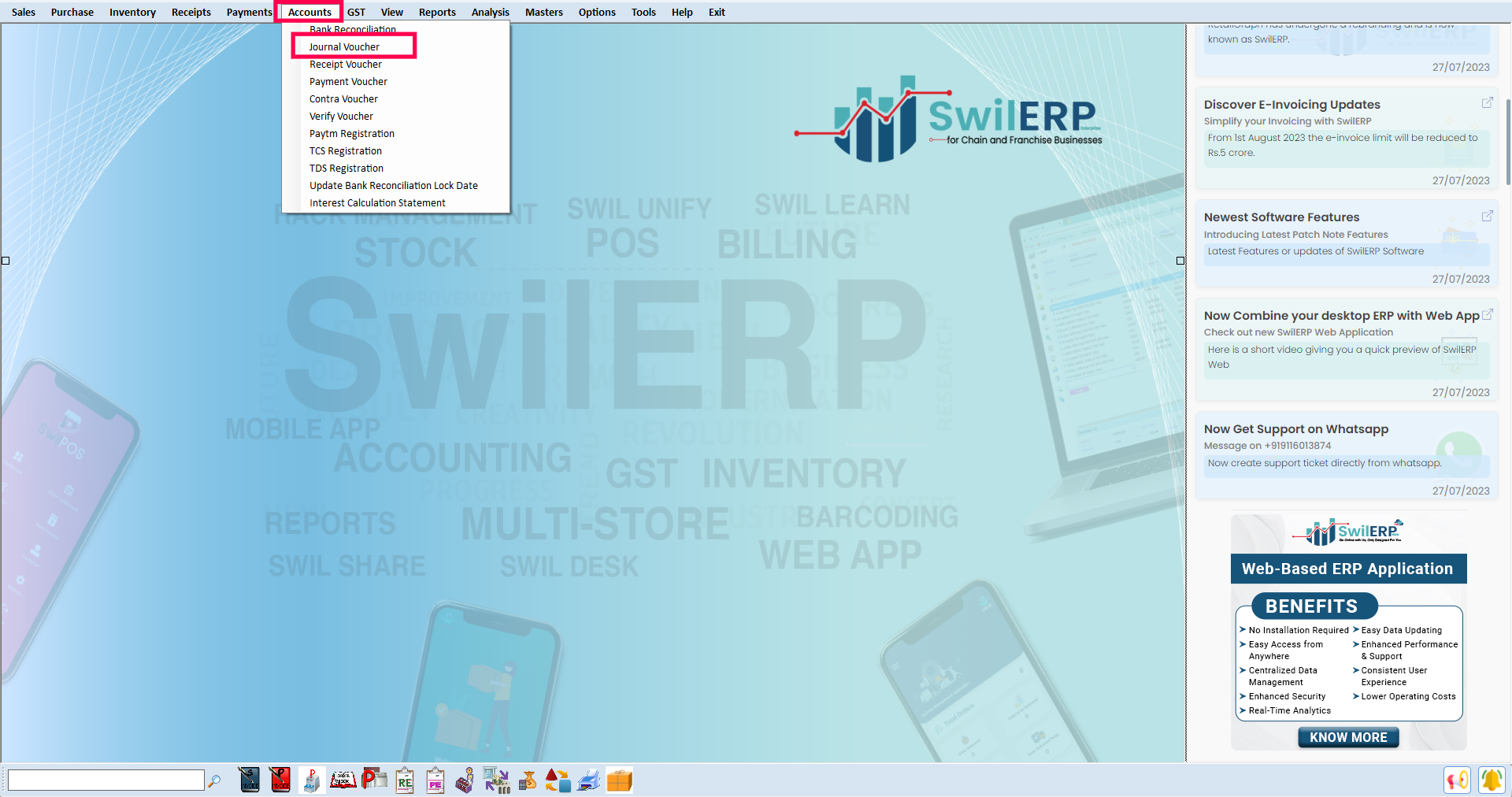The image size is (1512, 797).
Task: Open the Analysis menu
Action: [491, 12]
